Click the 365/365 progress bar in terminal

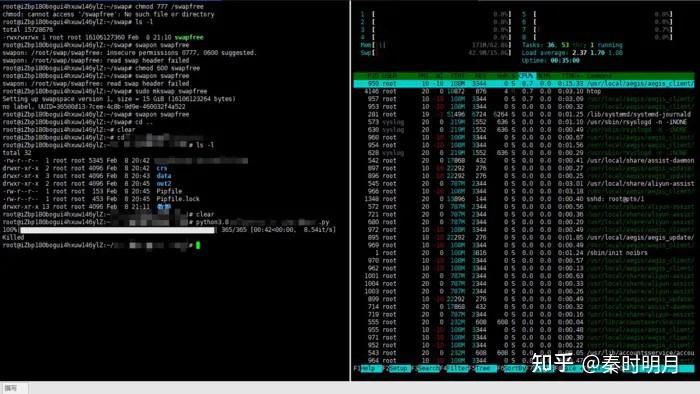pos(117,230)
